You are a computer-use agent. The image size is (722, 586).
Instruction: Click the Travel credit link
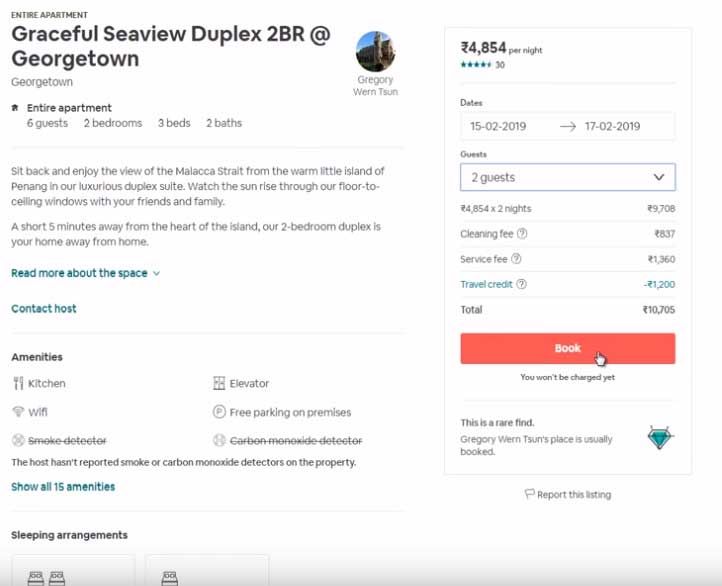point(486,285)
